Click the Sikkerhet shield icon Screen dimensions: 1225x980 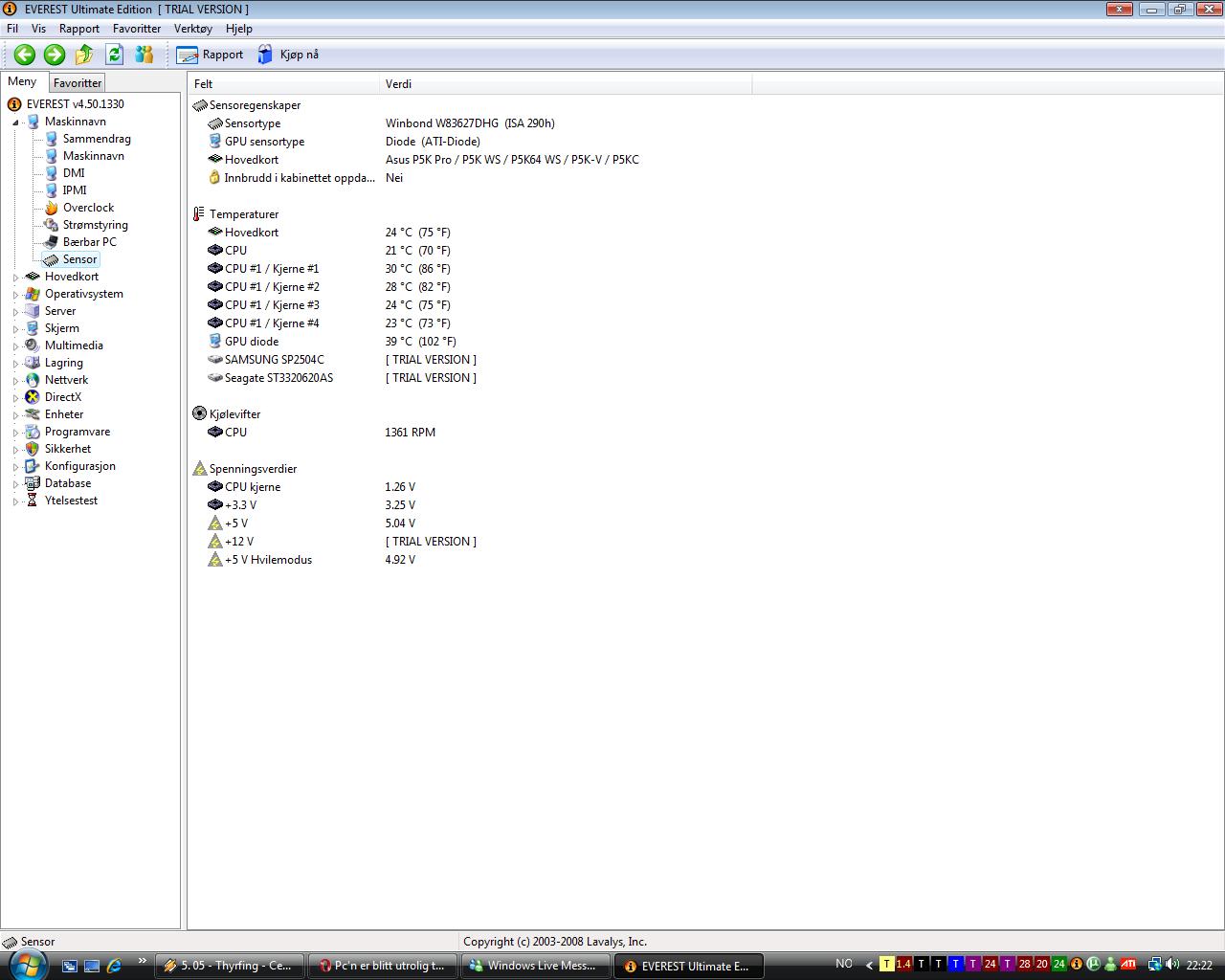point(33,449)
